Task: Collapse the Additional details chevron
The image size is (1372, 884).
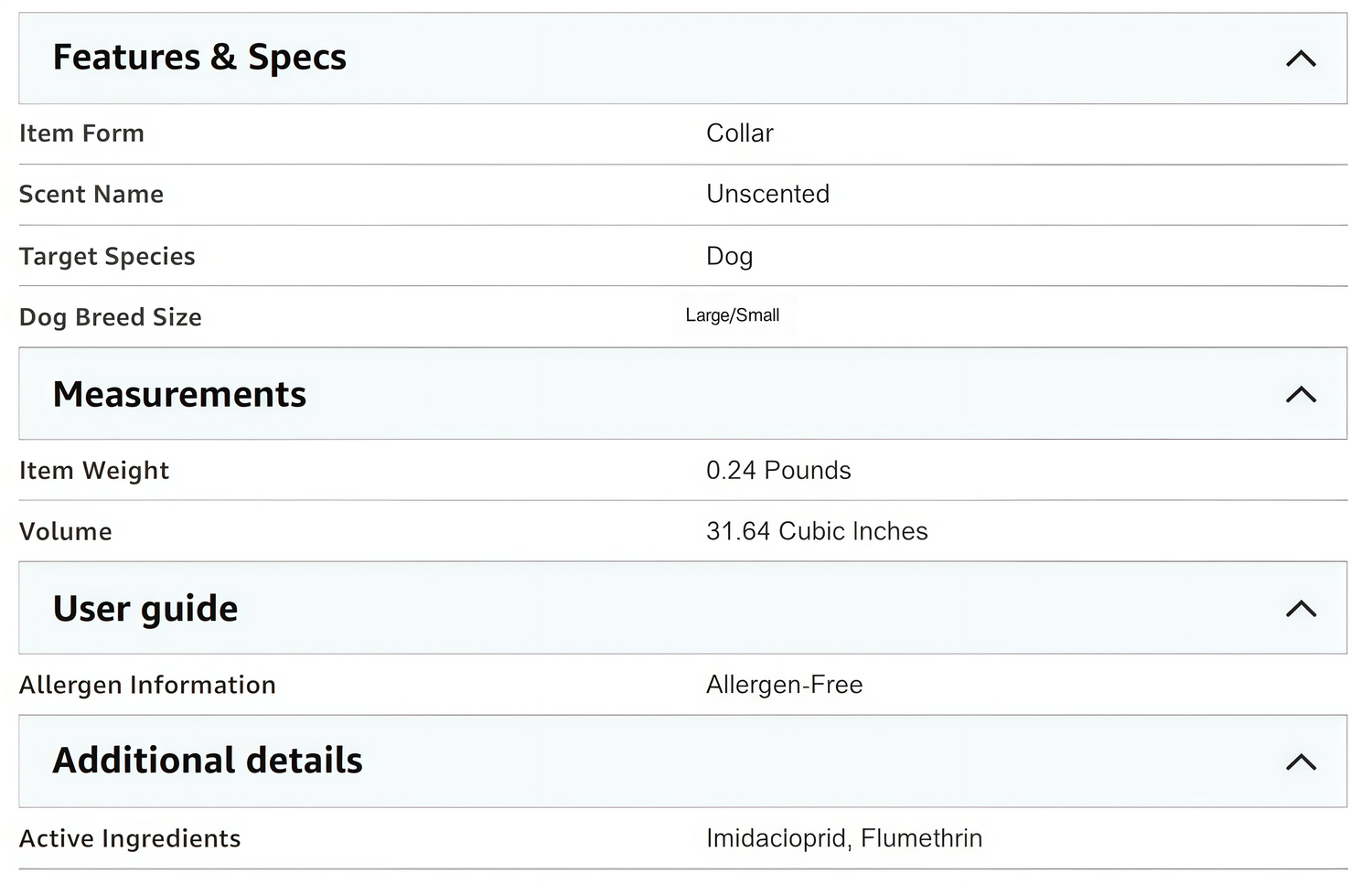Action: tap(1300, 762)
